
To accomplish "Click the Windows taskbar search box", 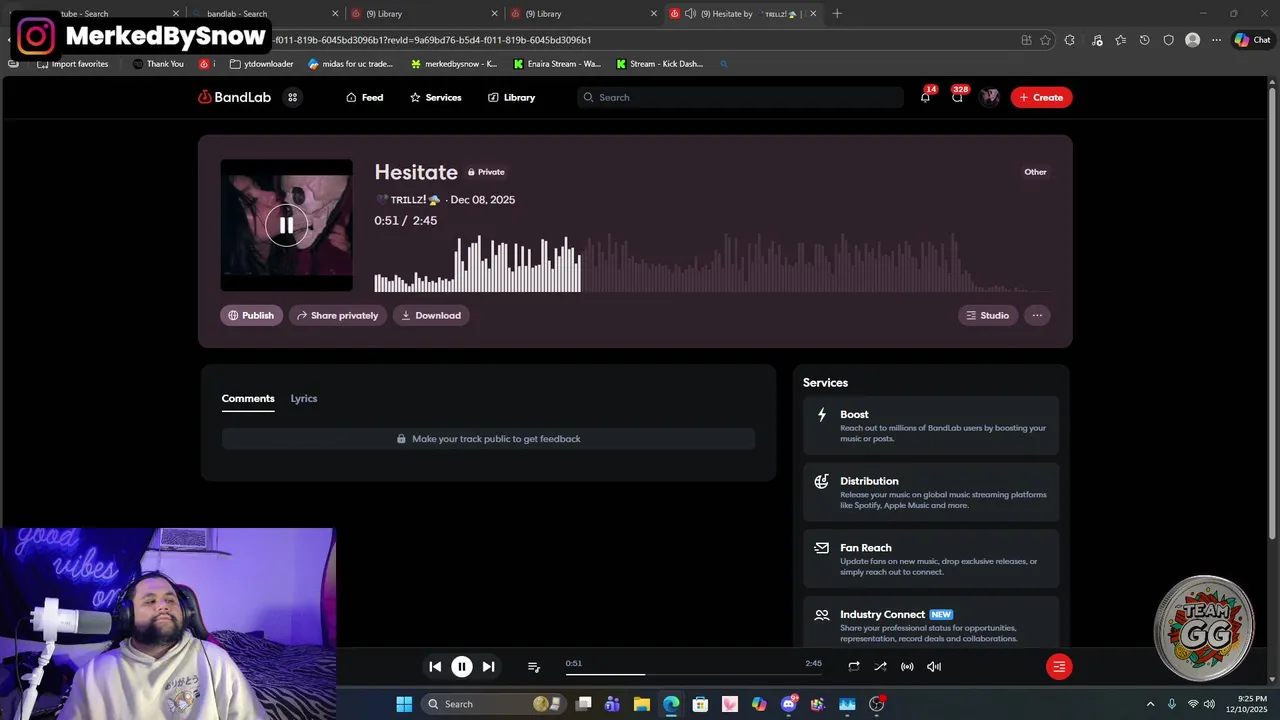I will pyautogui.click(x=493, y=704).
